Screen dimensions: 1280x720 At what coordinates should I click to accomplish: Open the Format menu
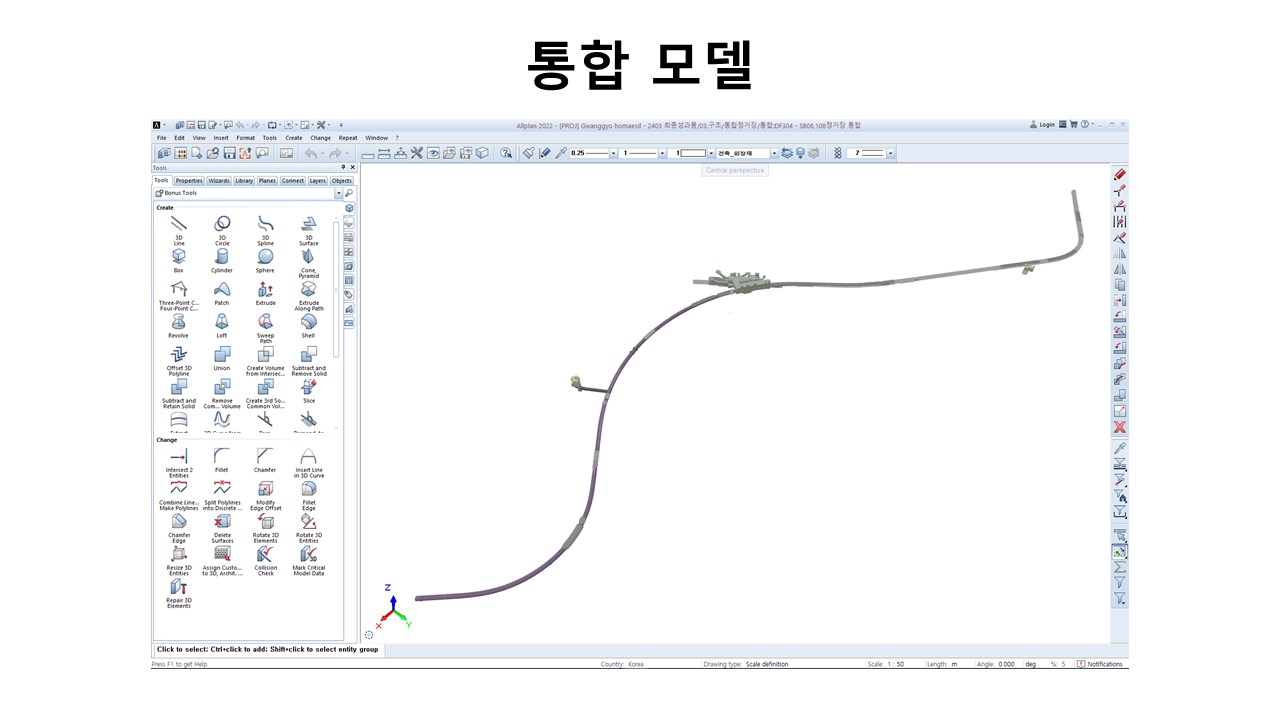pyautogui.click(x=245, y=138)
